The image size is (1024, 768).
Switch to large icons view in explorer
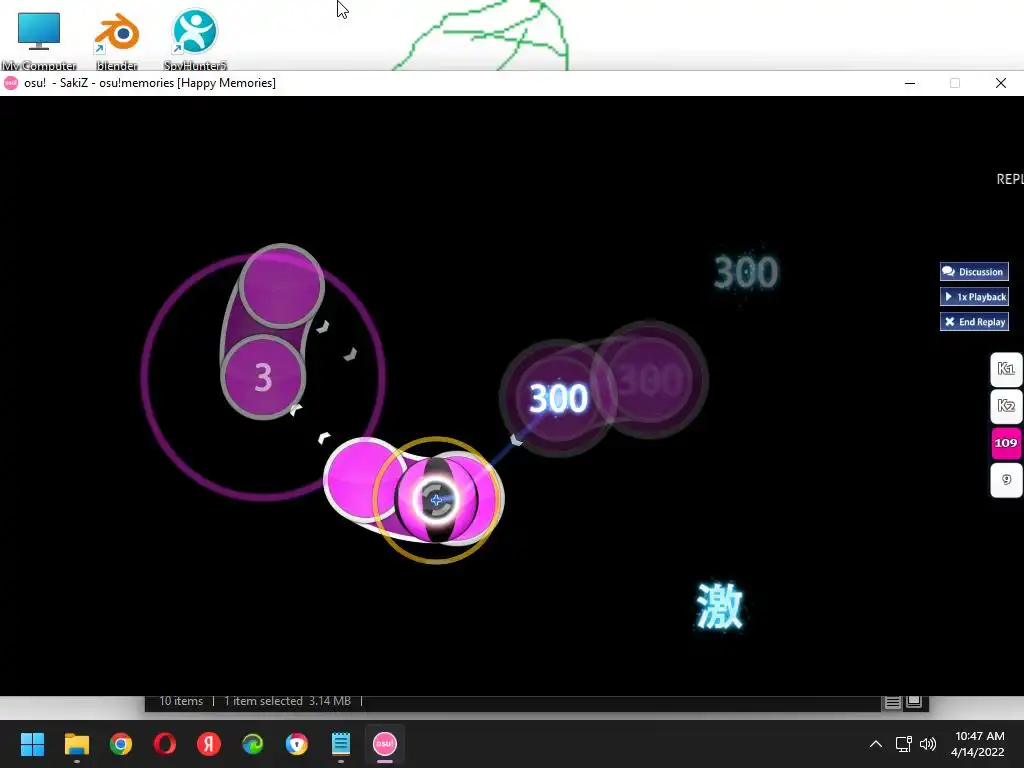(914, 702)
